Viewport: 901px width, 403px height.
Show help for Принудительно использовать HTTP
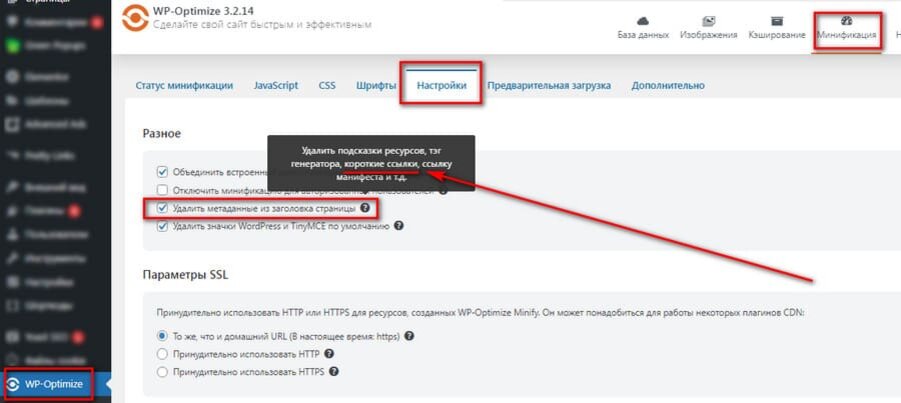tap(329, 354)
